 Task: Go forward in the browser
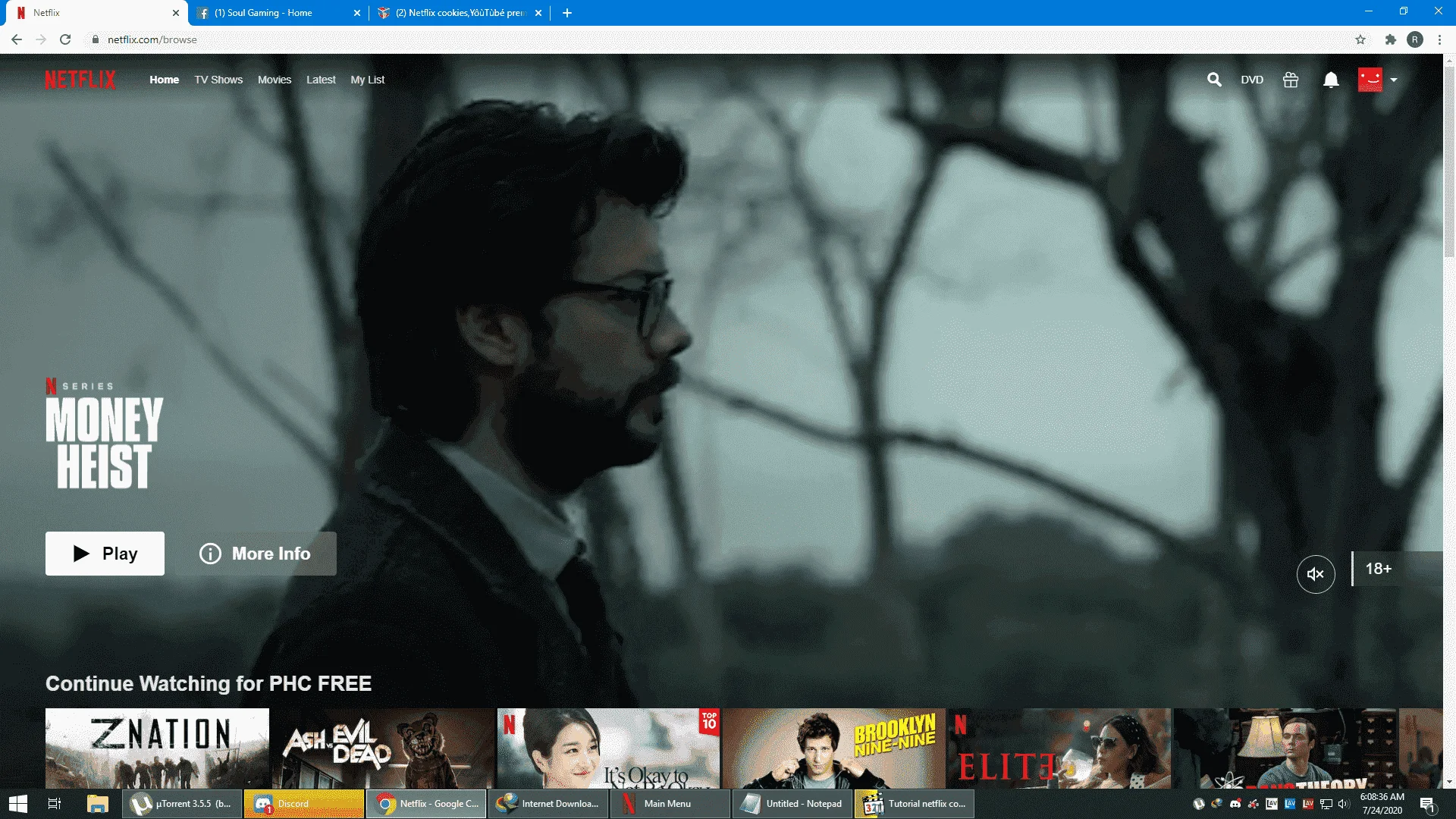pos(41,39)
